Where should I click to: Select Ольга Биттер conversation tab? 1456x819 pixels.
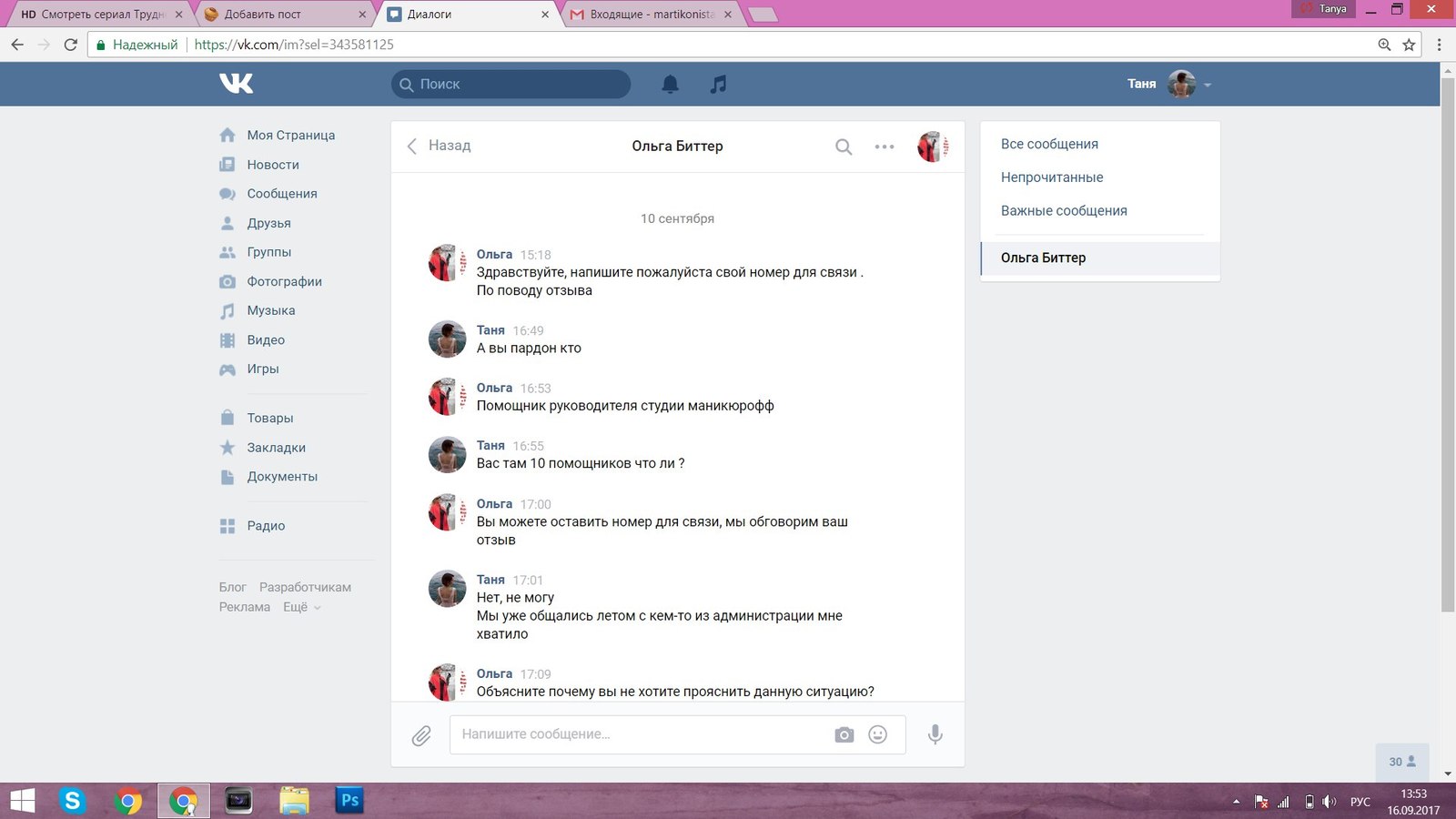pos(1100,258)
